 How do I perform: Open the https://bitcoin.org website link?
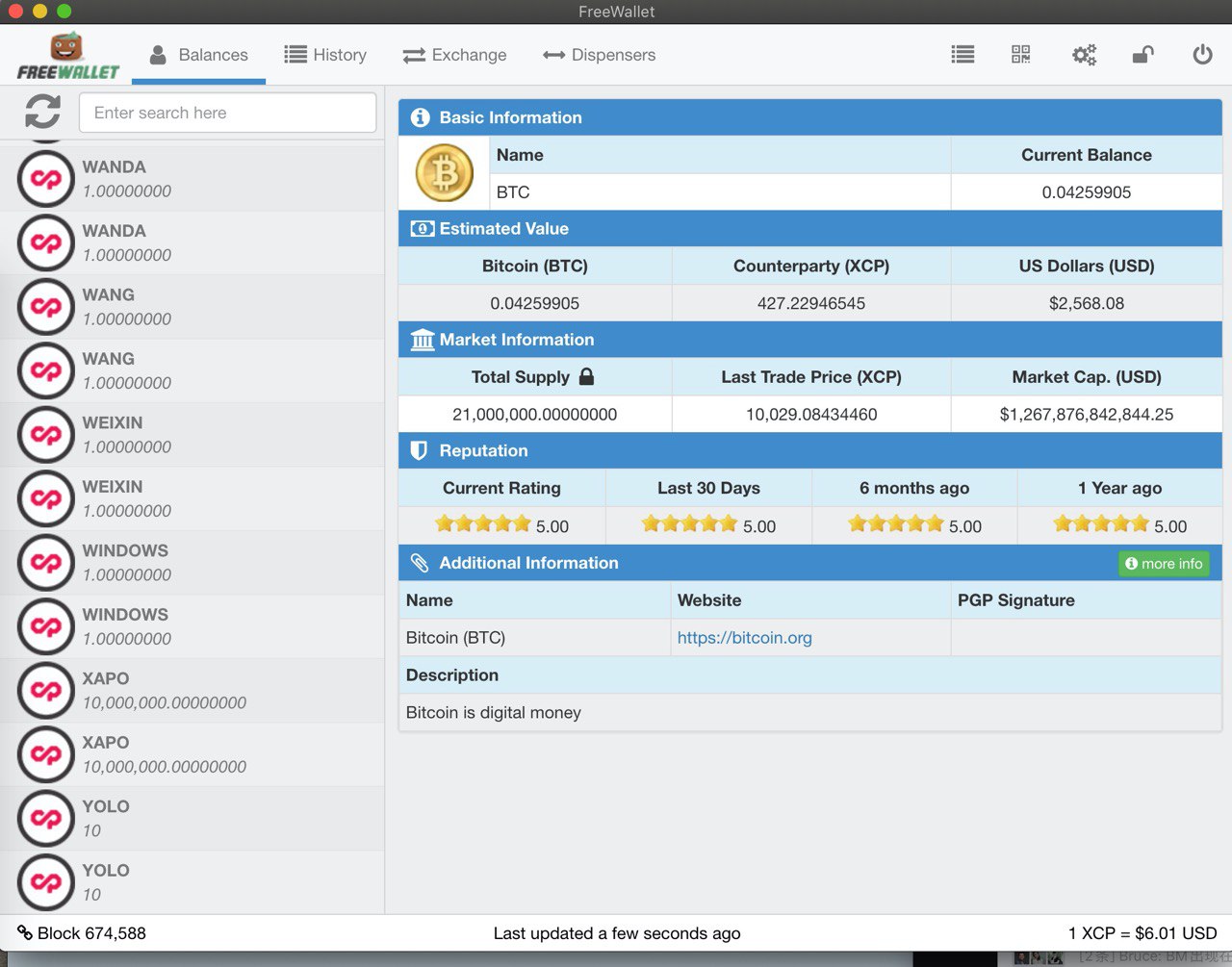point(745,637)
